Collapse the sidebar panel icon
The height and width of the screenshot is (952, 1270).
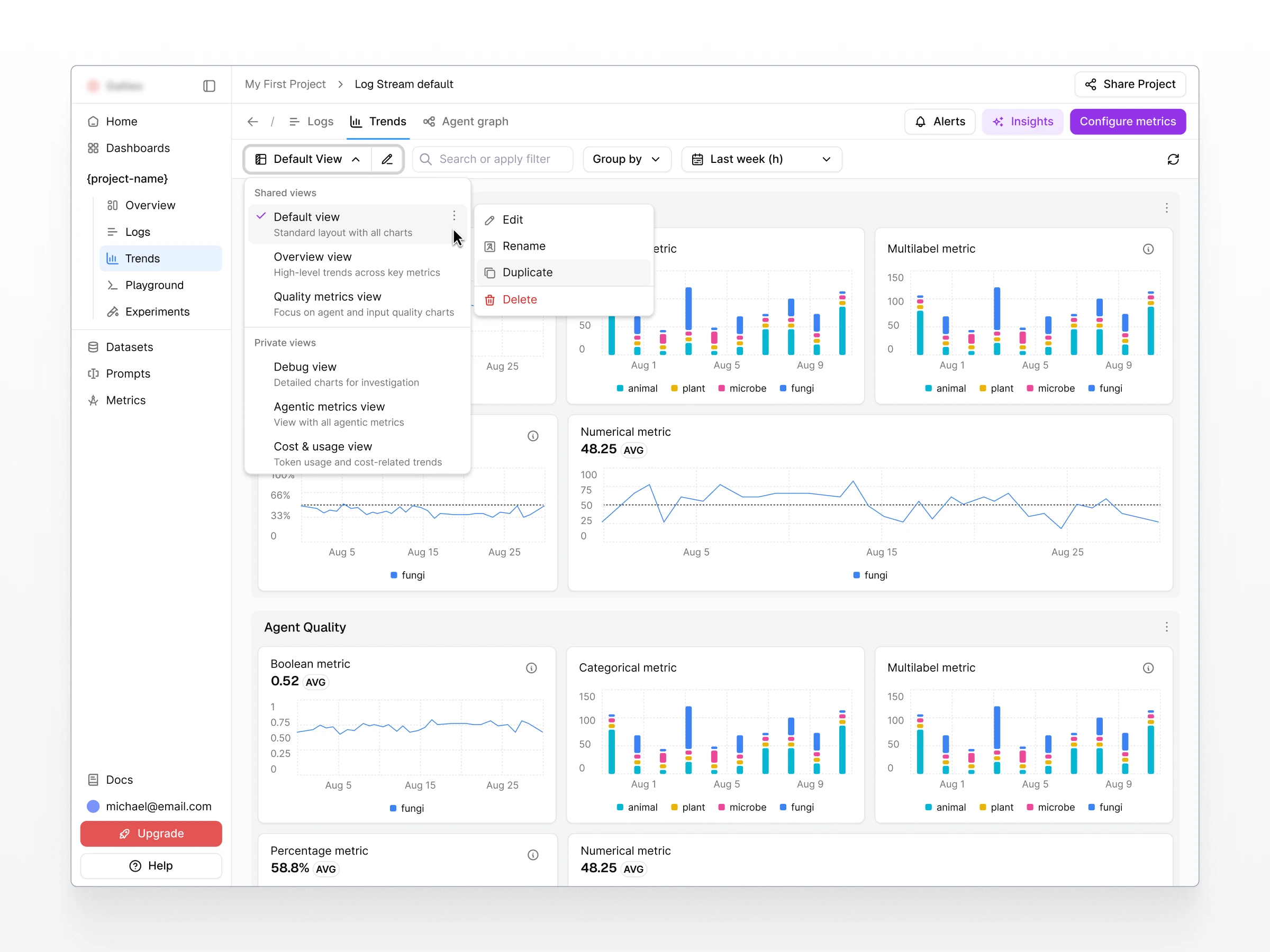[x=209, y=86]
